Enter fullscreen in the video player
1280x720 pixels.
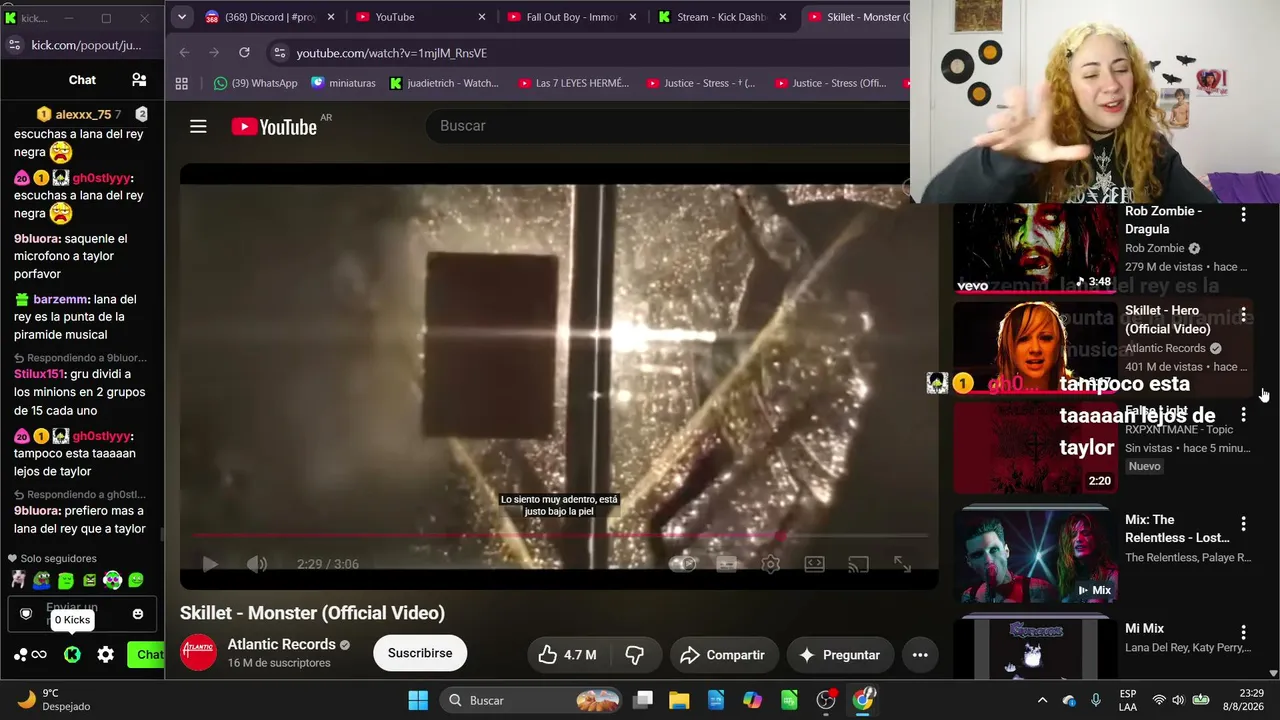[x=902, y=564]
